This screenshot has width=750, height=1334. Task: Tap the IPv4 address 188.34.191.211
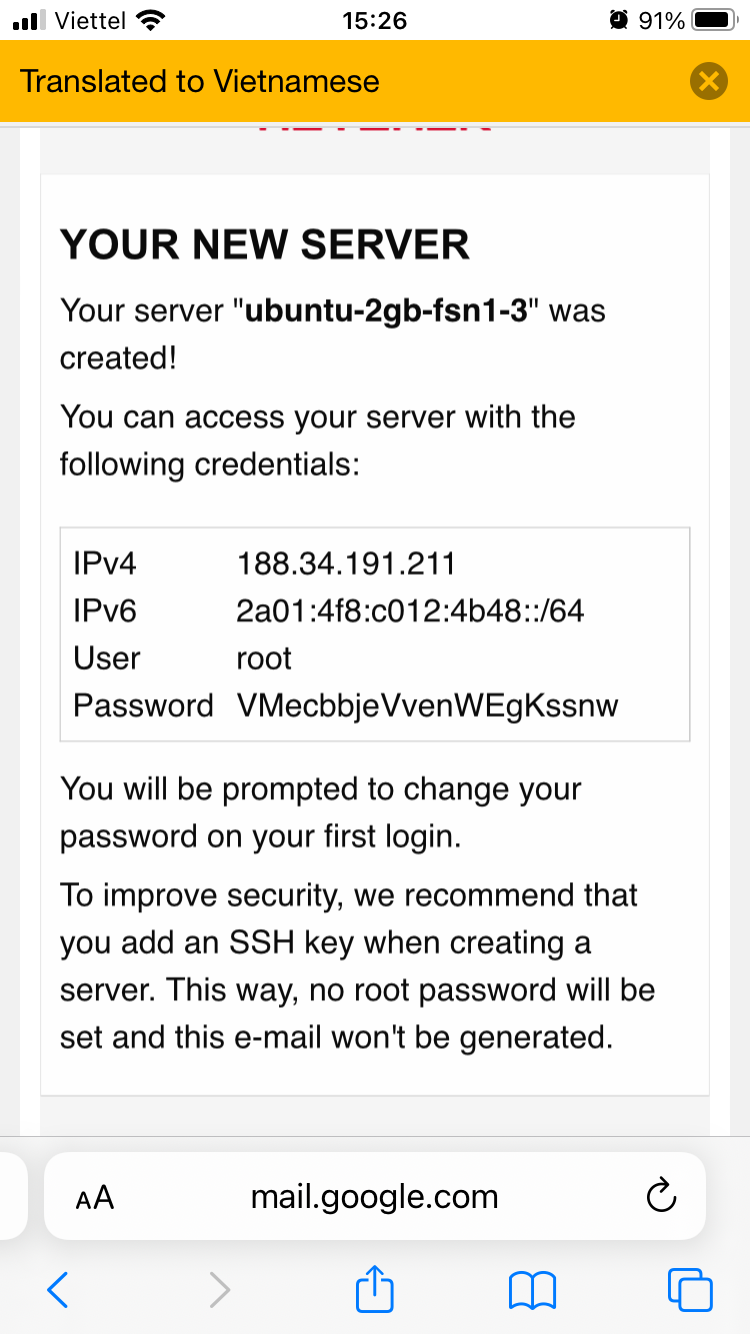point(346,563)
